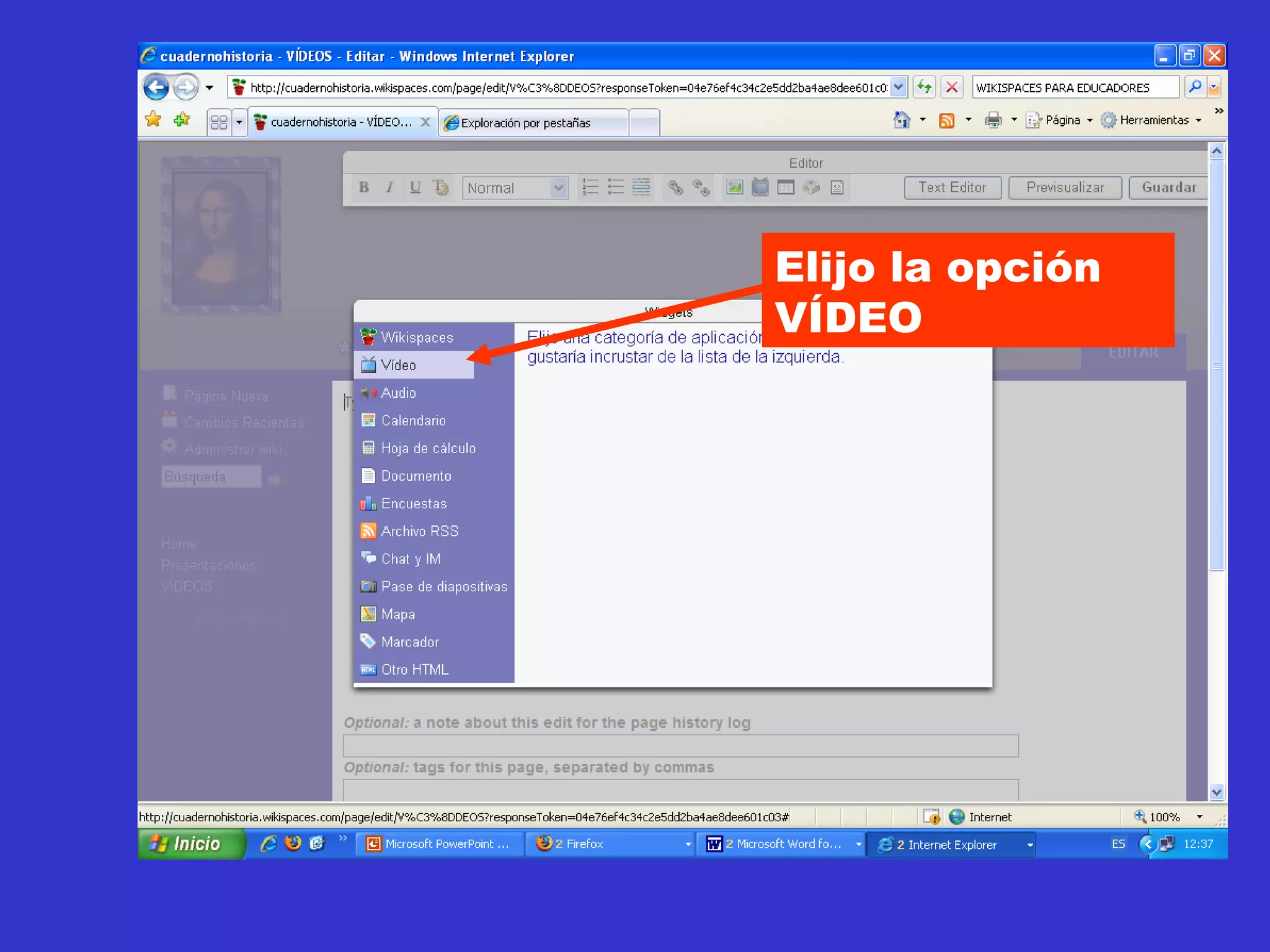Click the Home page icon
The height and width of the screenshot is (952, 1270).
pos(902,120)
